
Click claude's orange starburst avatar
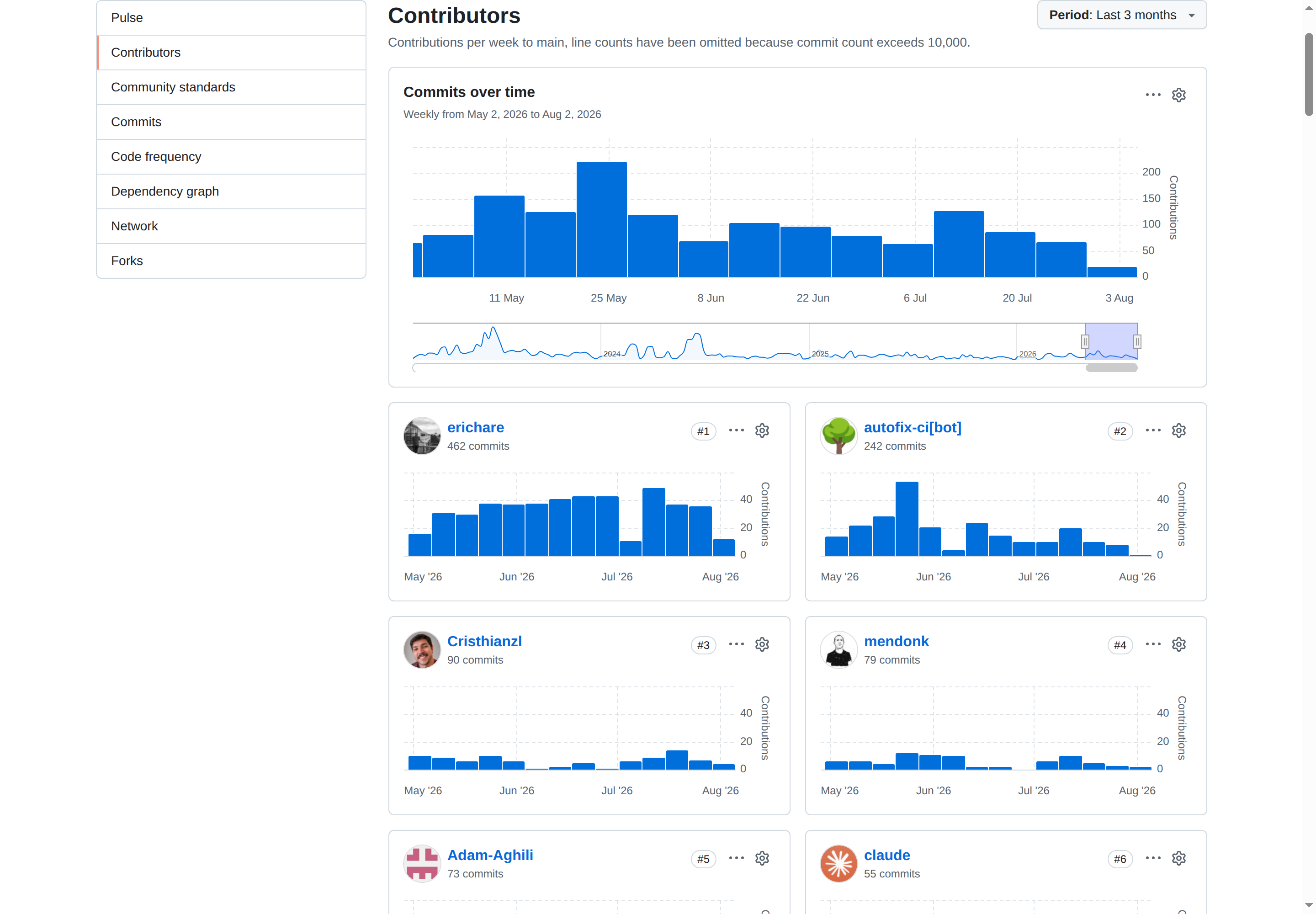[839, 864]
